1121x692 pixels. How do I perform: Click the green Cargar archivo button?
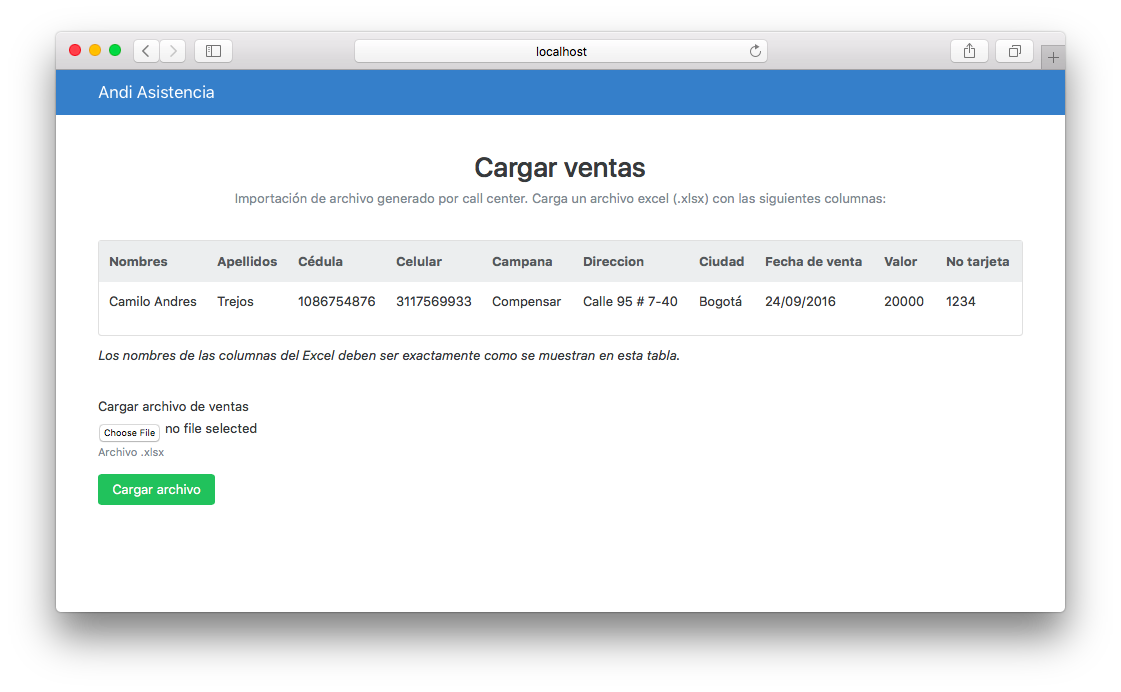tap(157, 490)
